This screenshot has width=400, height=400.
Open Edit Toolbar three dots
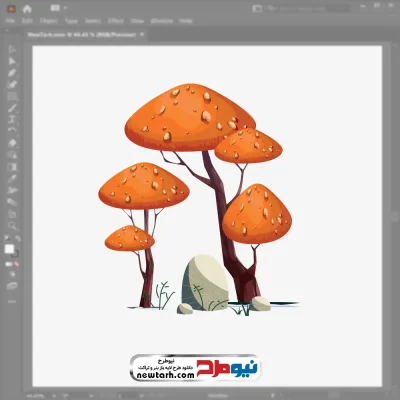coord(12,301)
